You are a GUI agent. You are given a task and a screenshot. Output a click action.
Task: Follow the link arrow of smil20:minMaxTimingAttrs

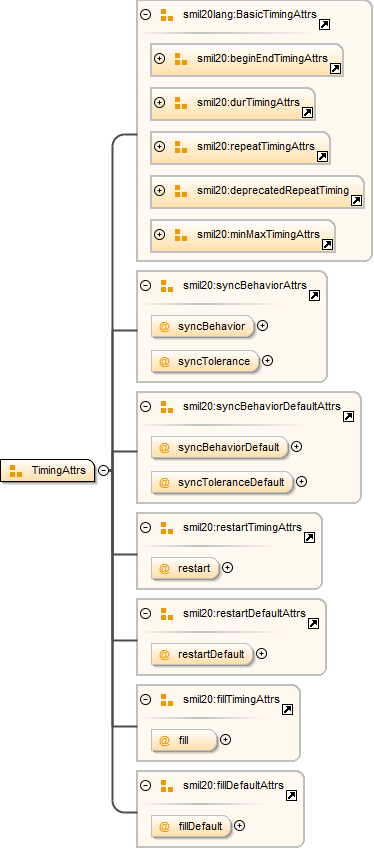(327, 244)
